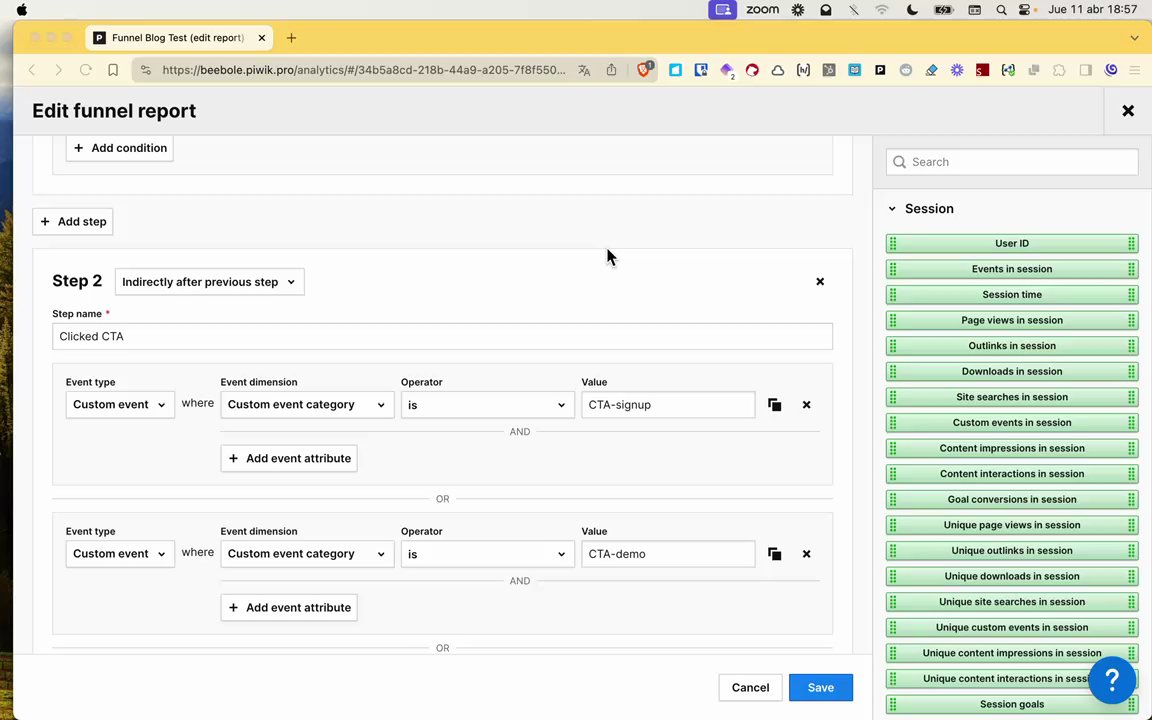Open the Brave Shields icon
Viewport: 1152px width, 720px height.
(x=645, y=70)
